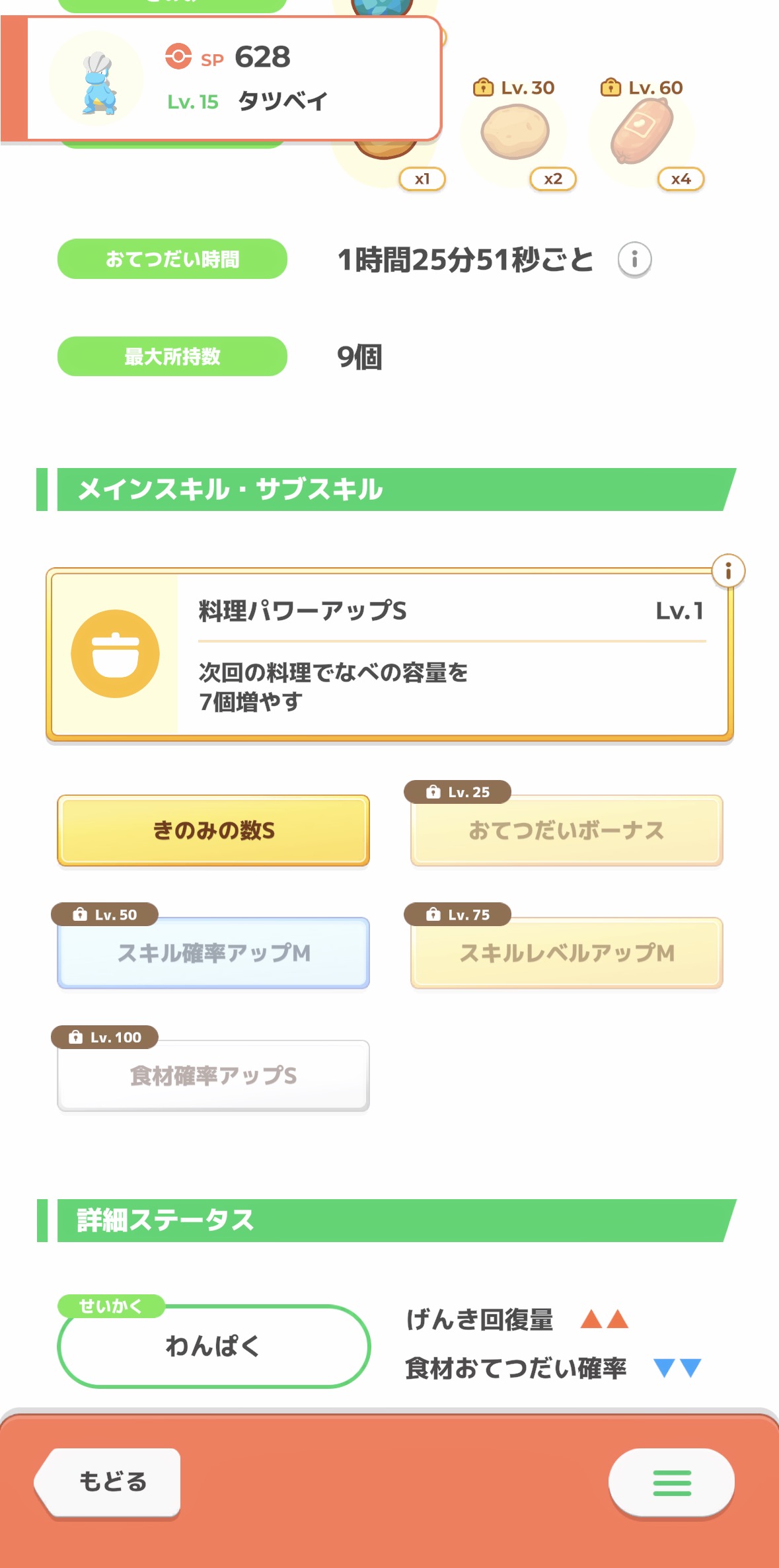The image size is (779, 1568).
Task: Open main skill info icon on skill card
Action: coord(728,570)
